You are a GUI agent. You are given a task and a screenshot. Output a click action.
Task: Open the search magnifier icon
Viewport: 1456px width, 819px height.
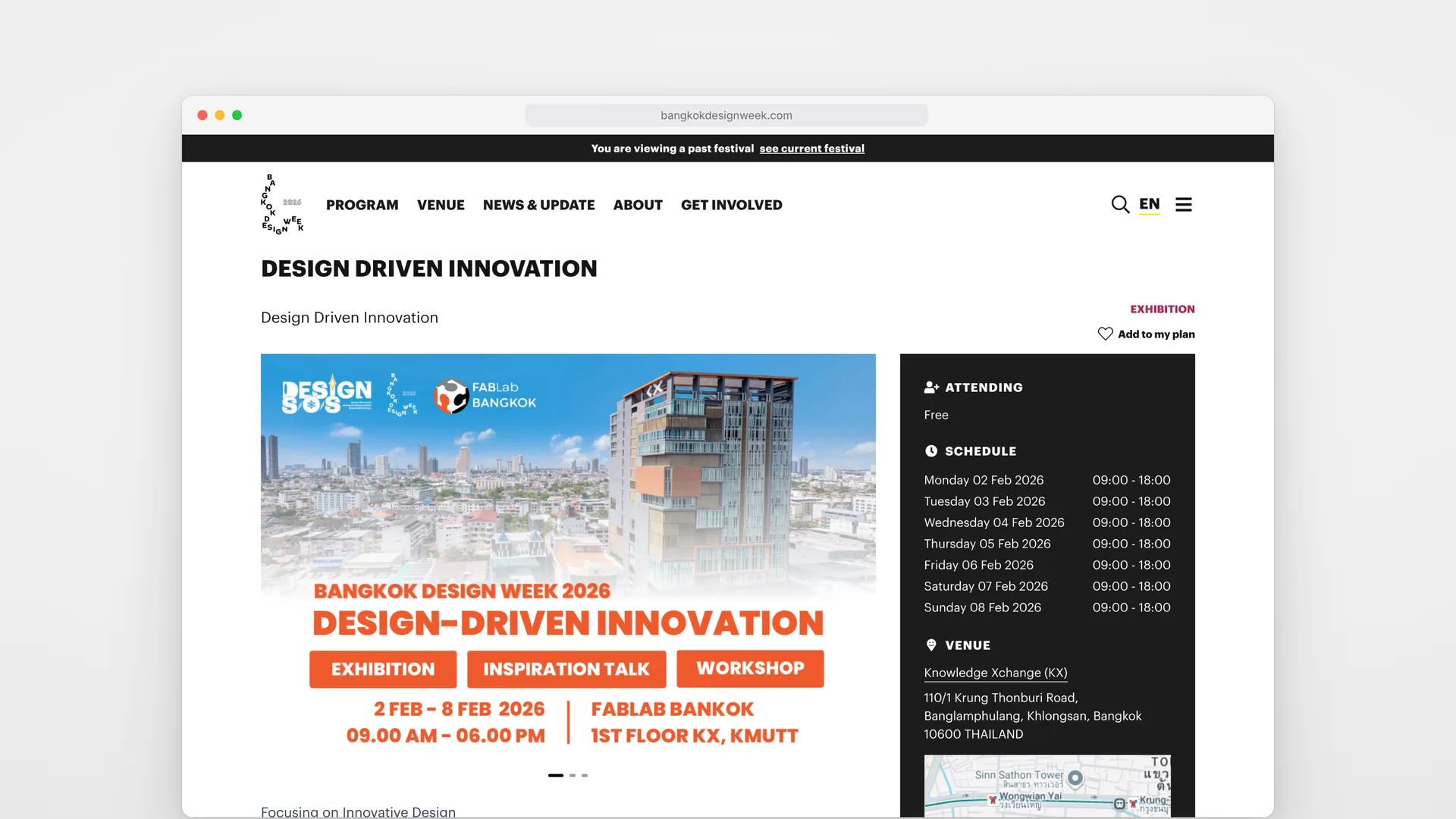[x=1120, y=205]
